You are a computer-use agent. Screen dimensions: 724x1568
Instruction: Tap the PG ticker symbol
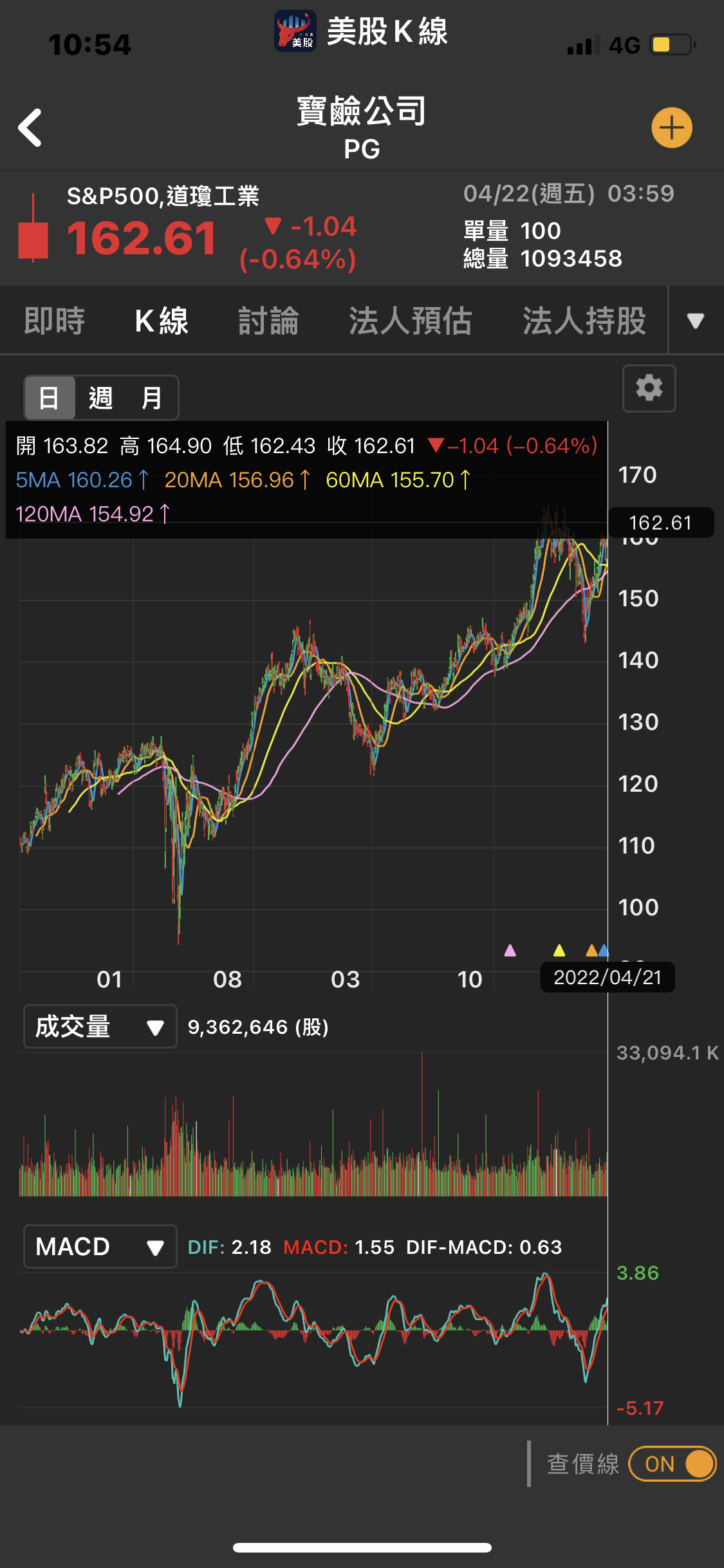coord(362,149)
